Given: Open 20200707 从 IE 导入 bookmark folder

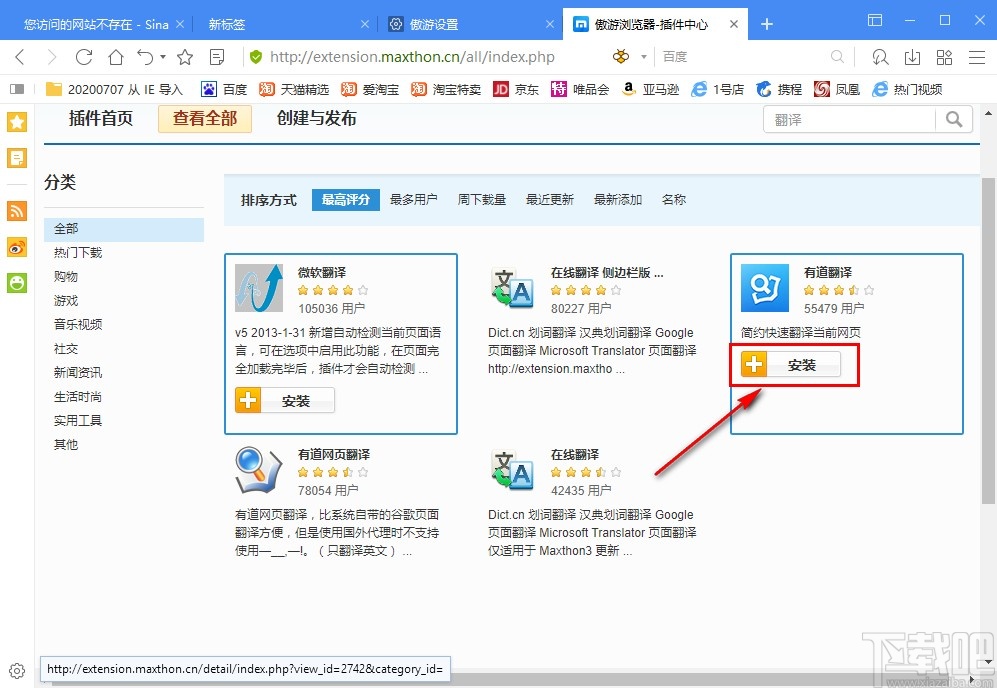Looking at the screenshot, I should [x=114, y=89].
